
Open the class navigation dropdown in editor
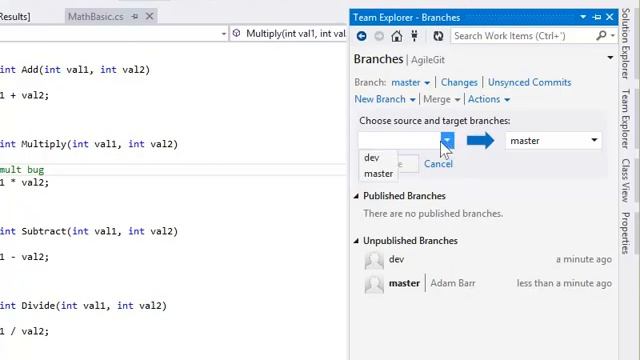tap(224, 34)
